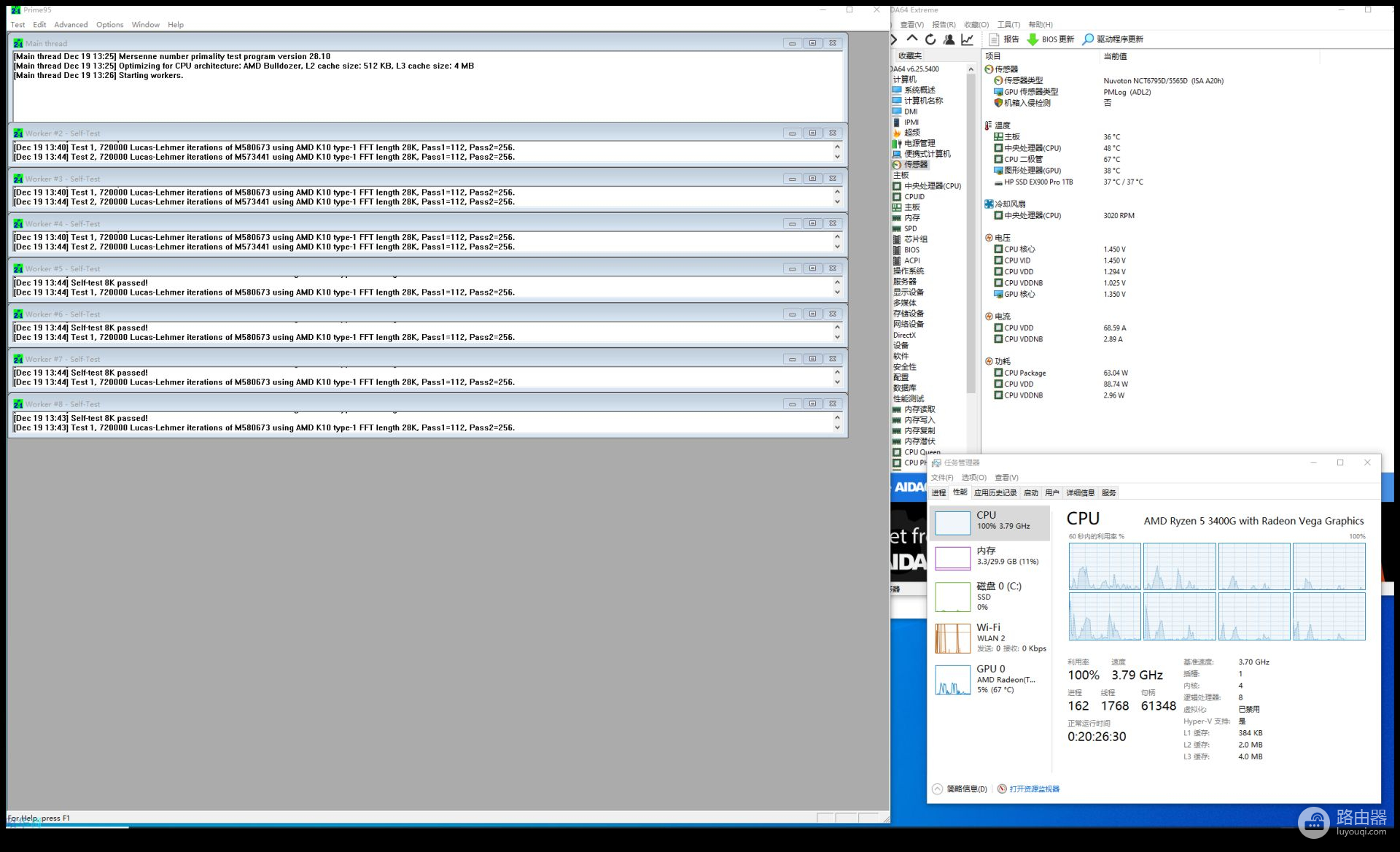This screenshot has width=1400, height=852.
Task: Click BIOS 更新 green arrow button
Action: (x=1050, y=39)
